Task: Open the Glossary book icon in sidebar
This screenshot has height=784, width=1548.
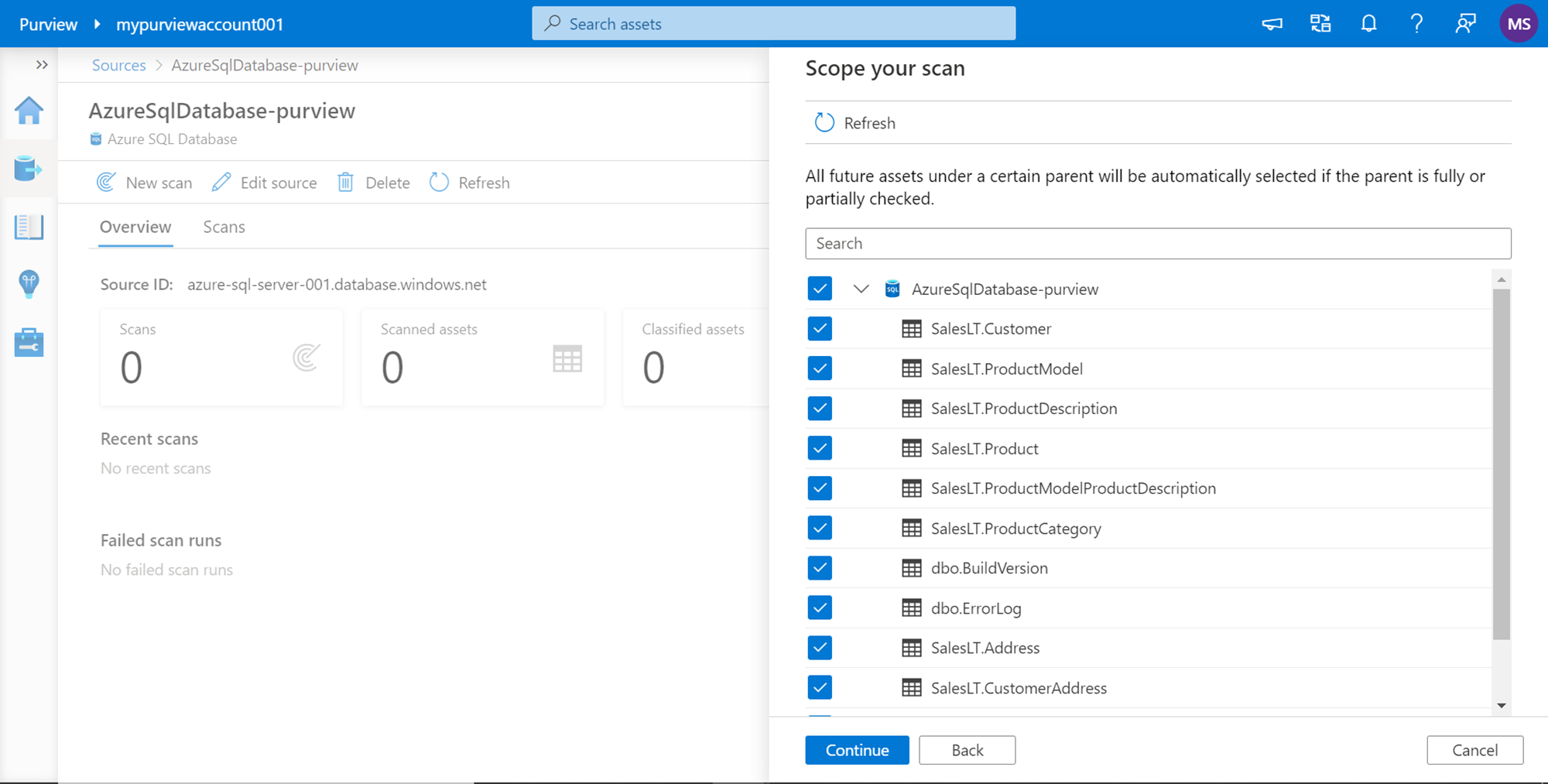Action: [29, 227]
